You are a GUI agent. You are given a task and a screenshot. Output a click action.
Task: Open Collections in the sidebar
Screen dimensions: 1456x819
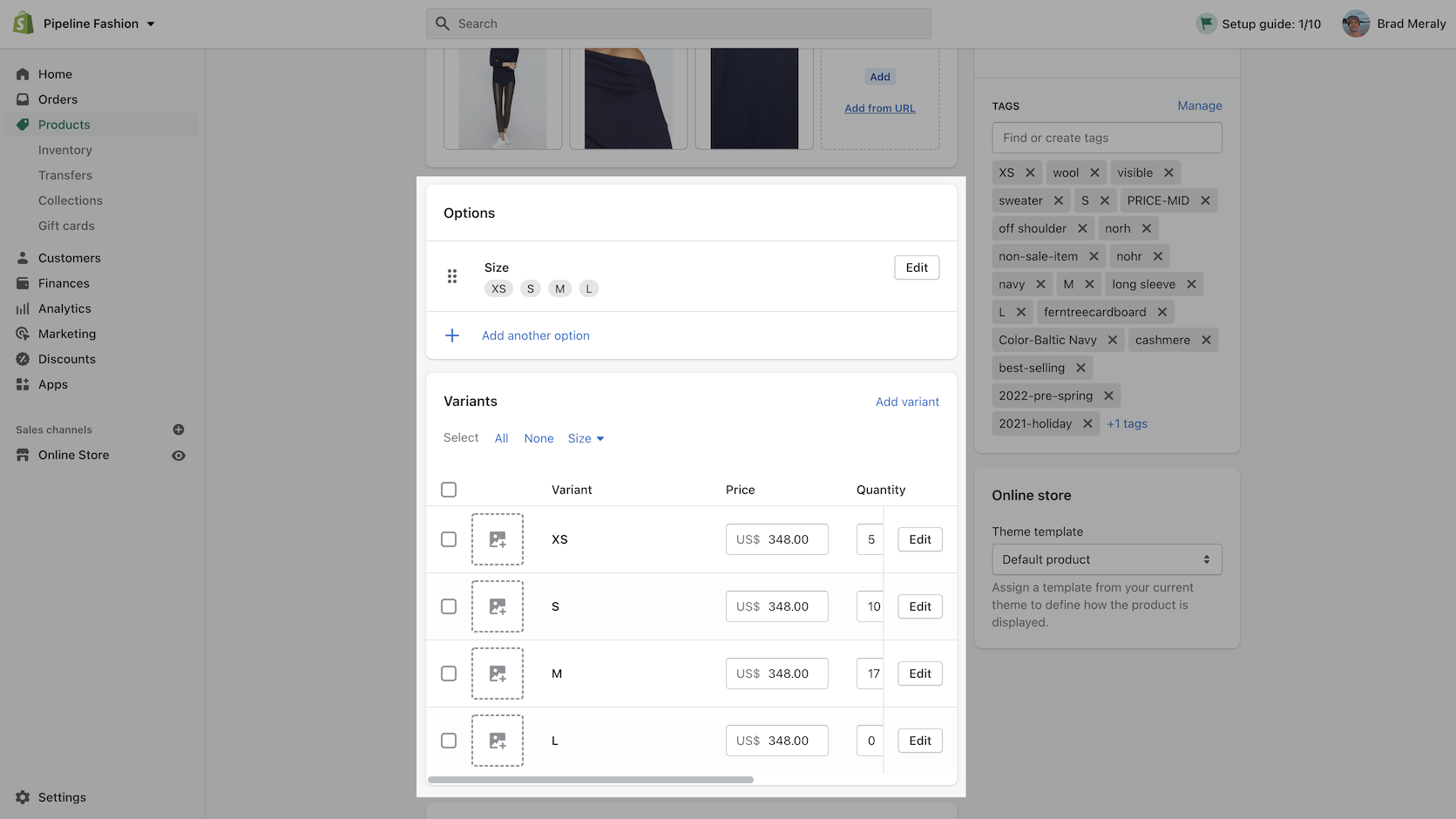(x=71, y=200)
